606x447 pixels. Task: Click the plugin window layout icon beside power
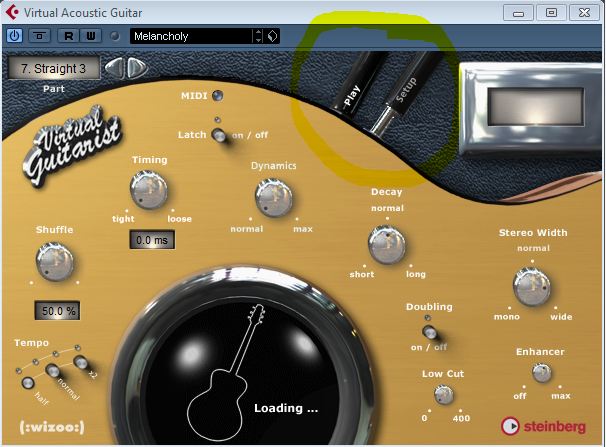tap(39, 36)
